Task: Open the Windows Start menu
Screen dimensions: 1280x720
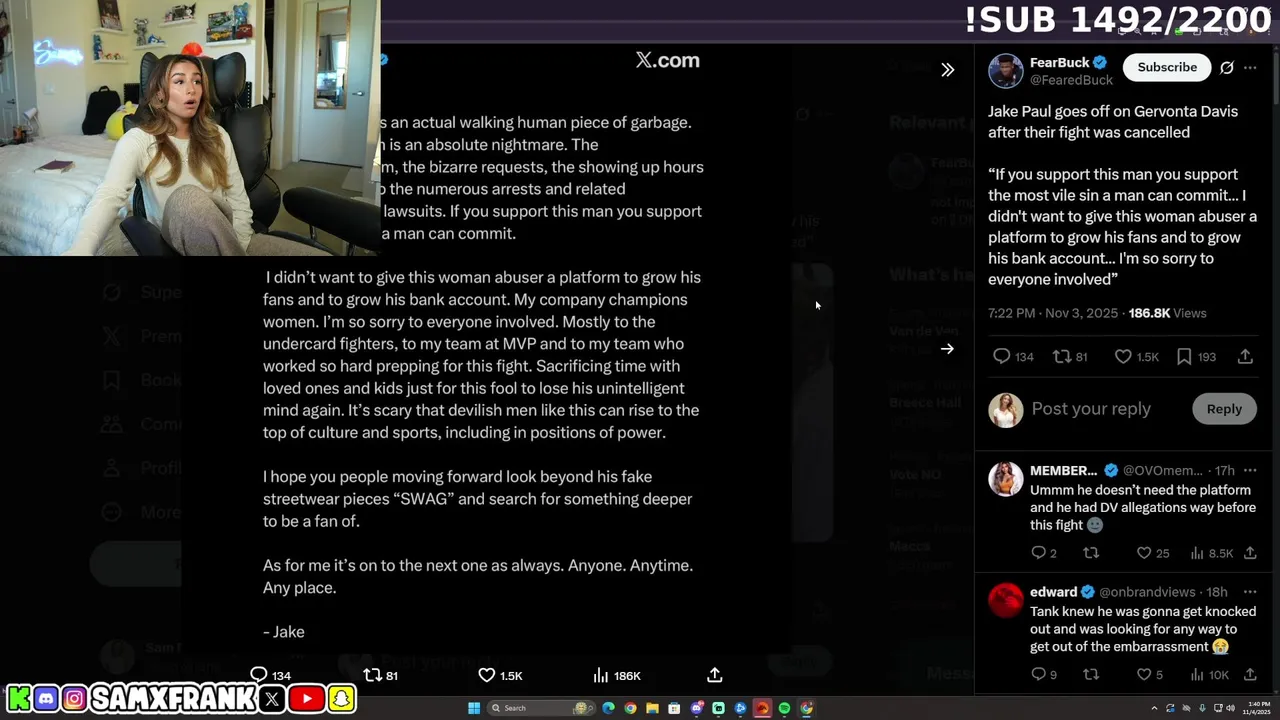Action: (x=474, y=708)
